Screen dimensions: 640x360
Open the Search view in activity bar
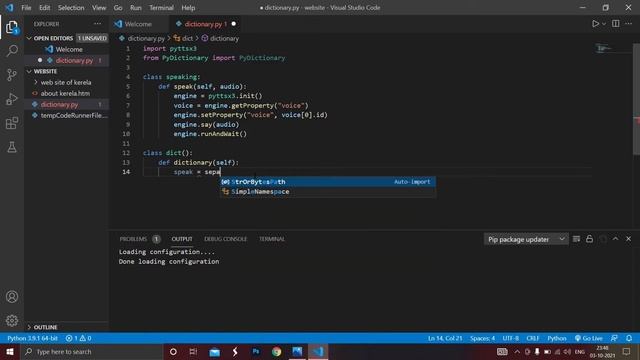pyautogui.click(x=12, y=51)
